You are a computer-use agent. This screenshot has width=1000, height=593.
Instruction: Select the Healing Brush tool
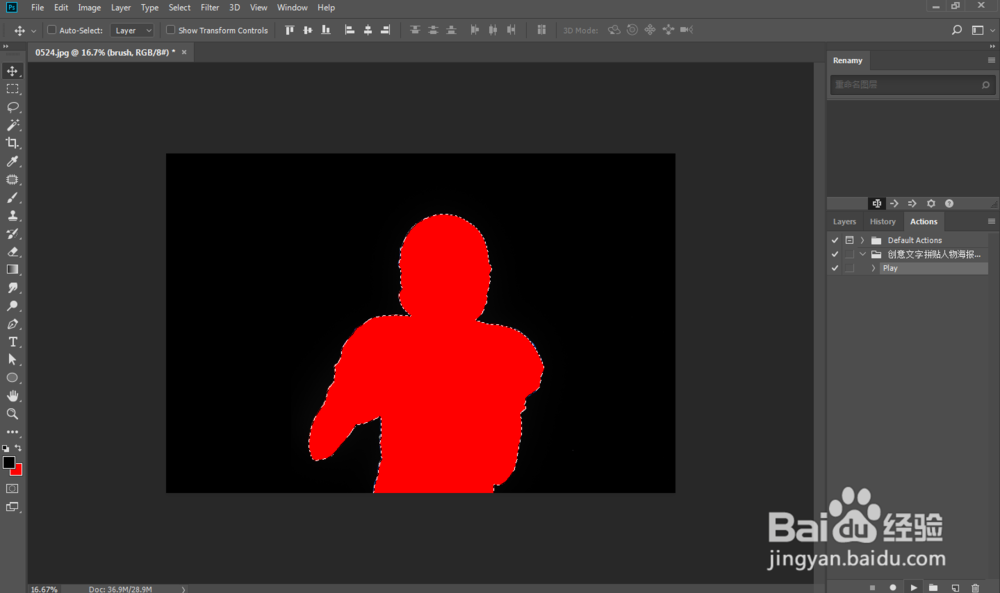click(x=12, y=180)
